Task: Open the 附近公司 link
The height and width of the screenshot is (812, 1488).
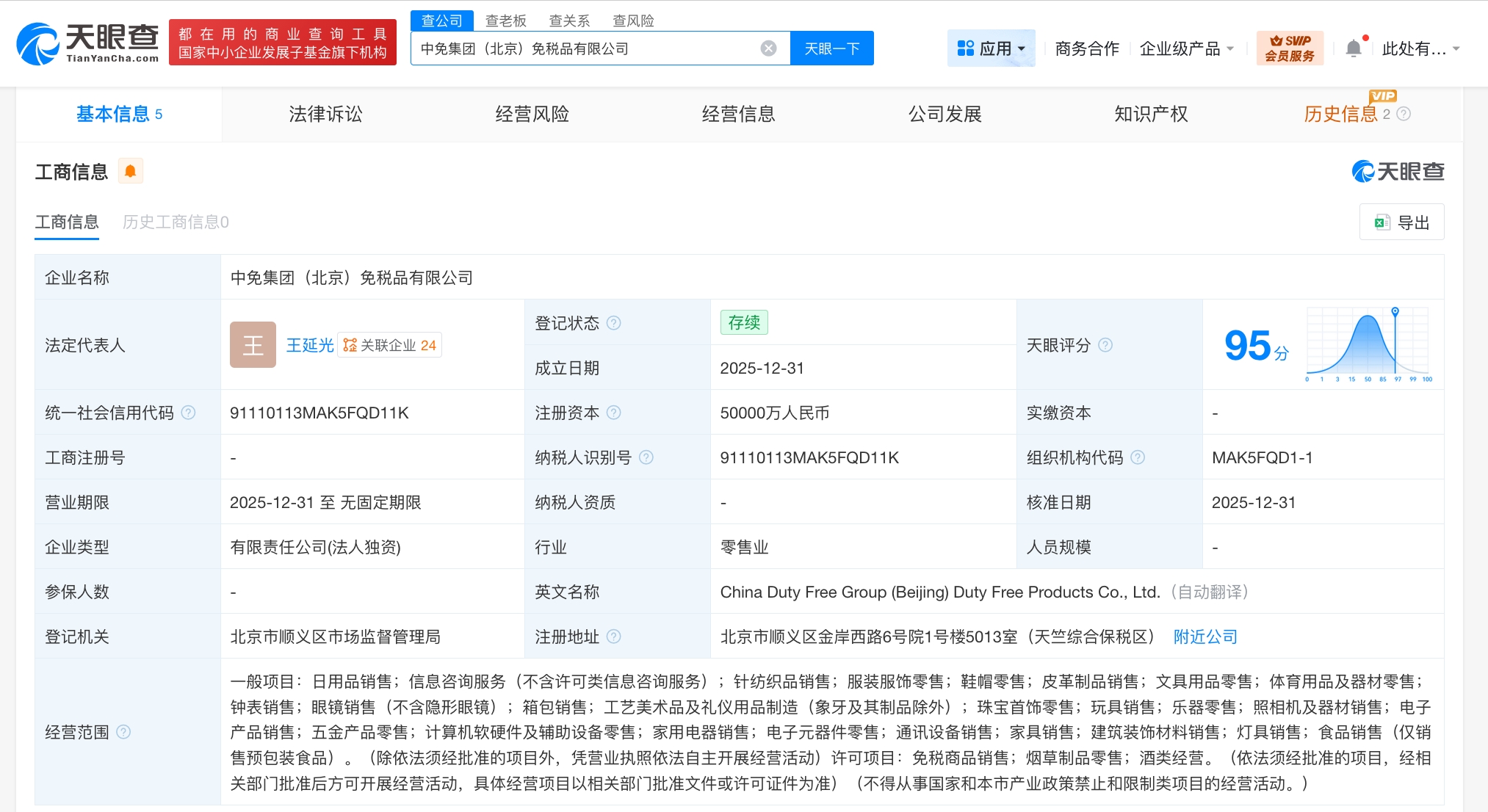Action: point(1205,637)
